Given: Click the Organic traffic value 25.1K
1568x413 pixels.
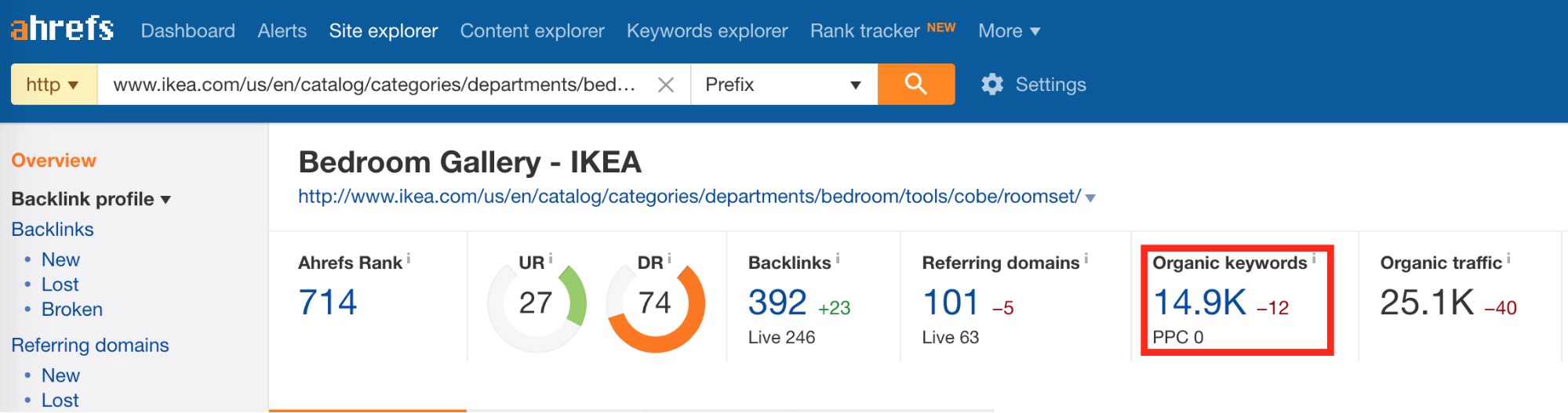Looking at the screenshot, I should [x=1427, y=303].
